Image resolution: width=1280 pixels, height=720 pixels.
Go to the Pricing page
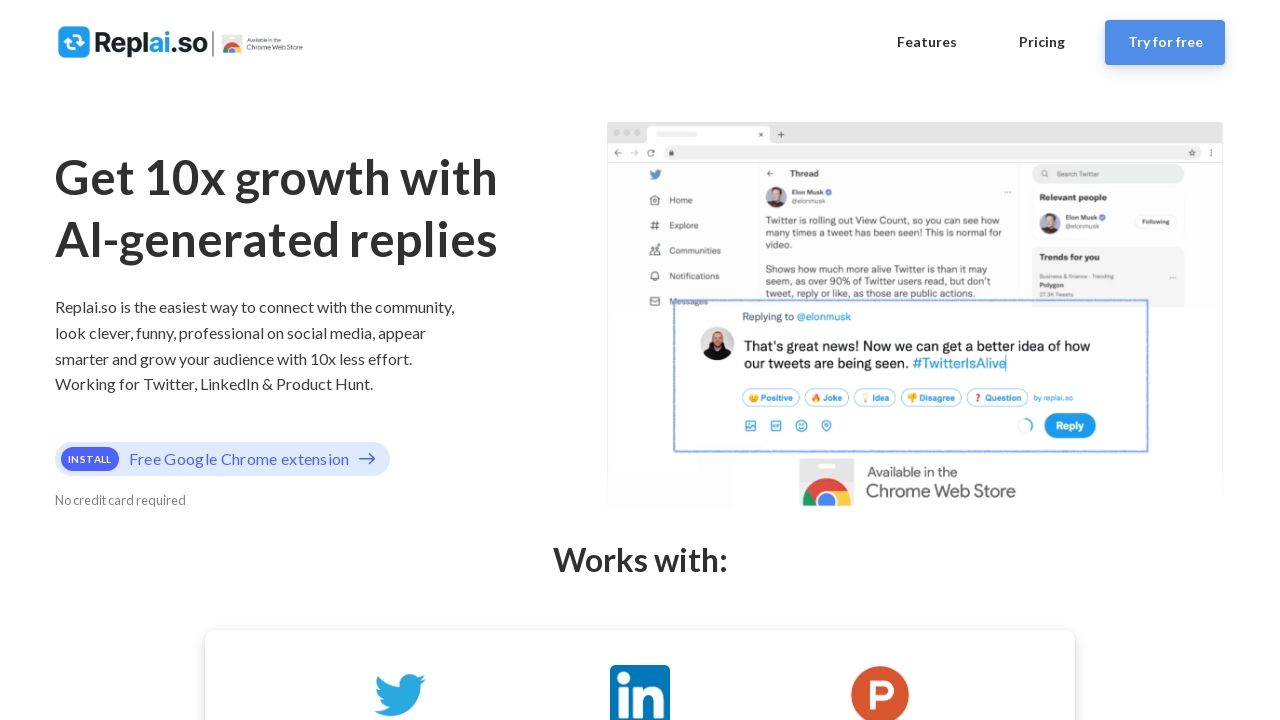click(1042, 42)
